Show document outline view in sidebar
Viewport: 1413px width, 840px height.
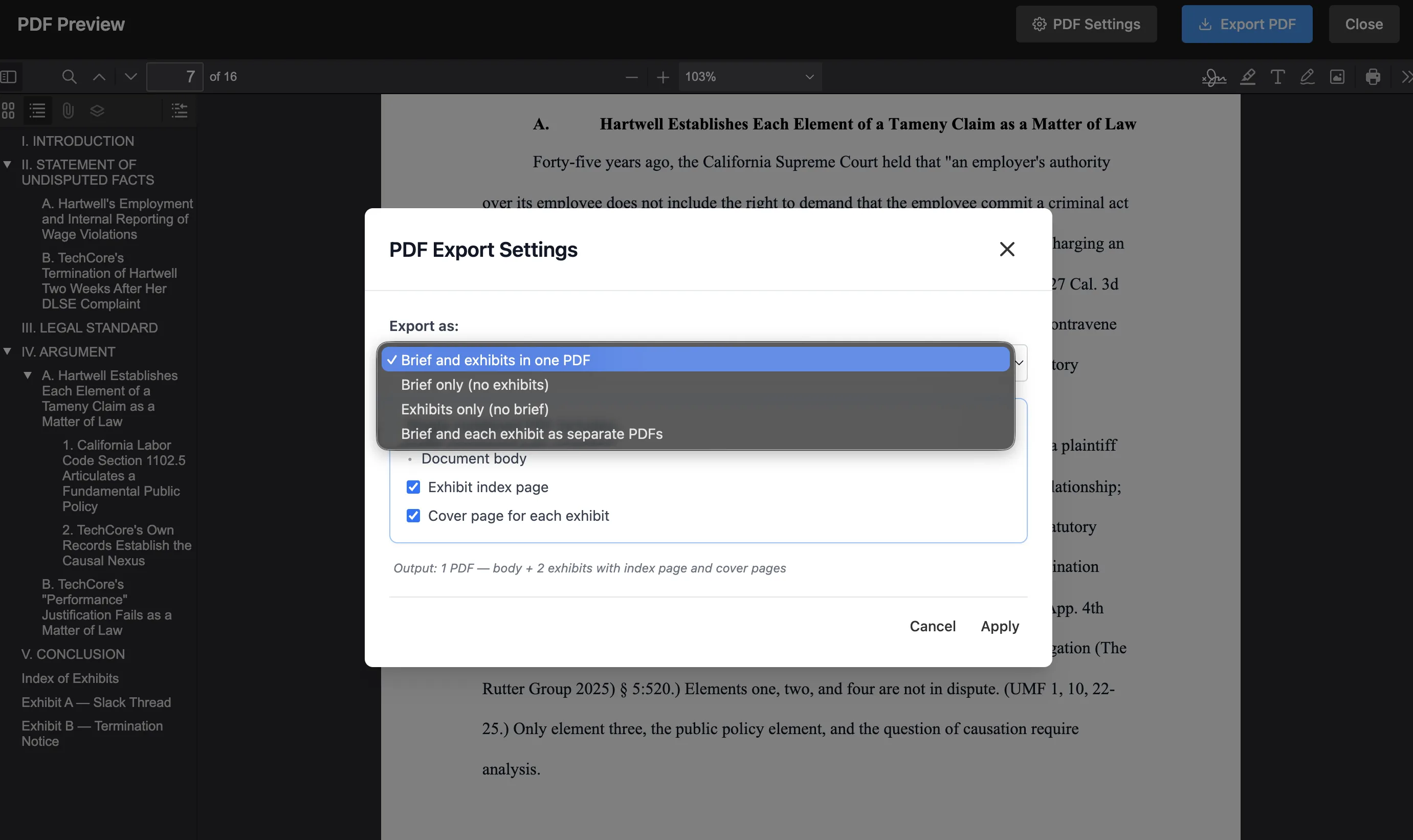tap(37, 110)
